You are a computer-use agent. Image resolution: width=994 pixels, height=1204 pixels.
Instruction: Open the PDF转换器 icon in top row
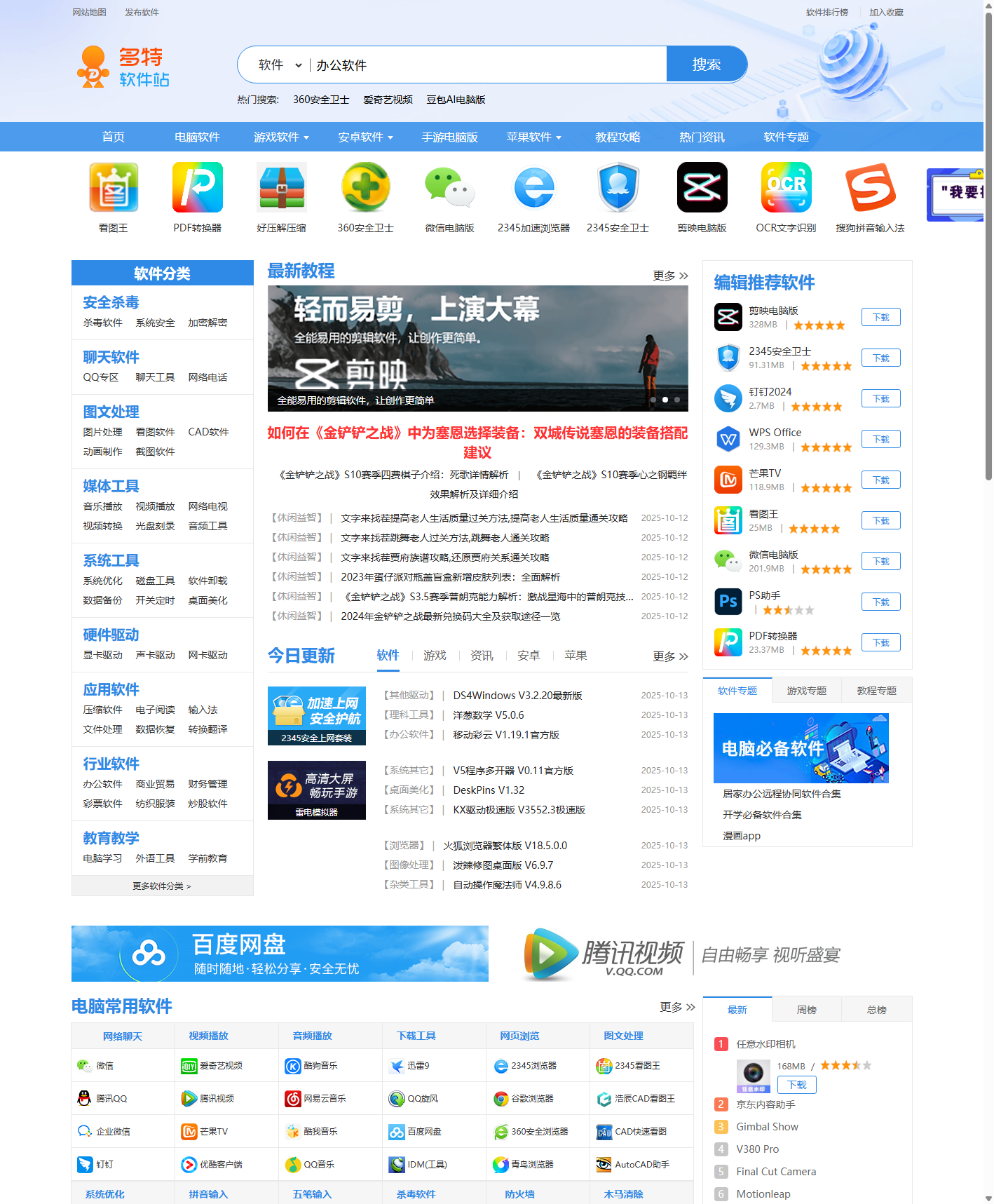click(x=198, y=187)
